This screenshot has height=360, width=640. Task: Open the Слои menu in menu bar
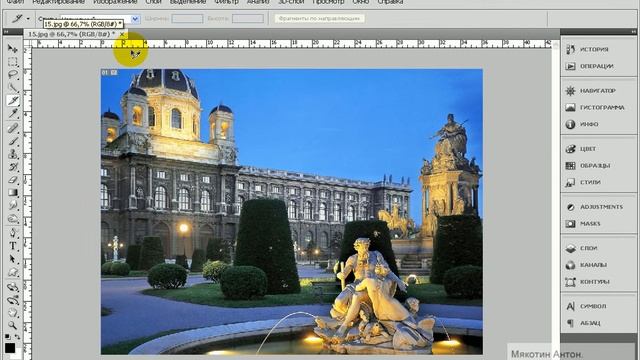153,2
